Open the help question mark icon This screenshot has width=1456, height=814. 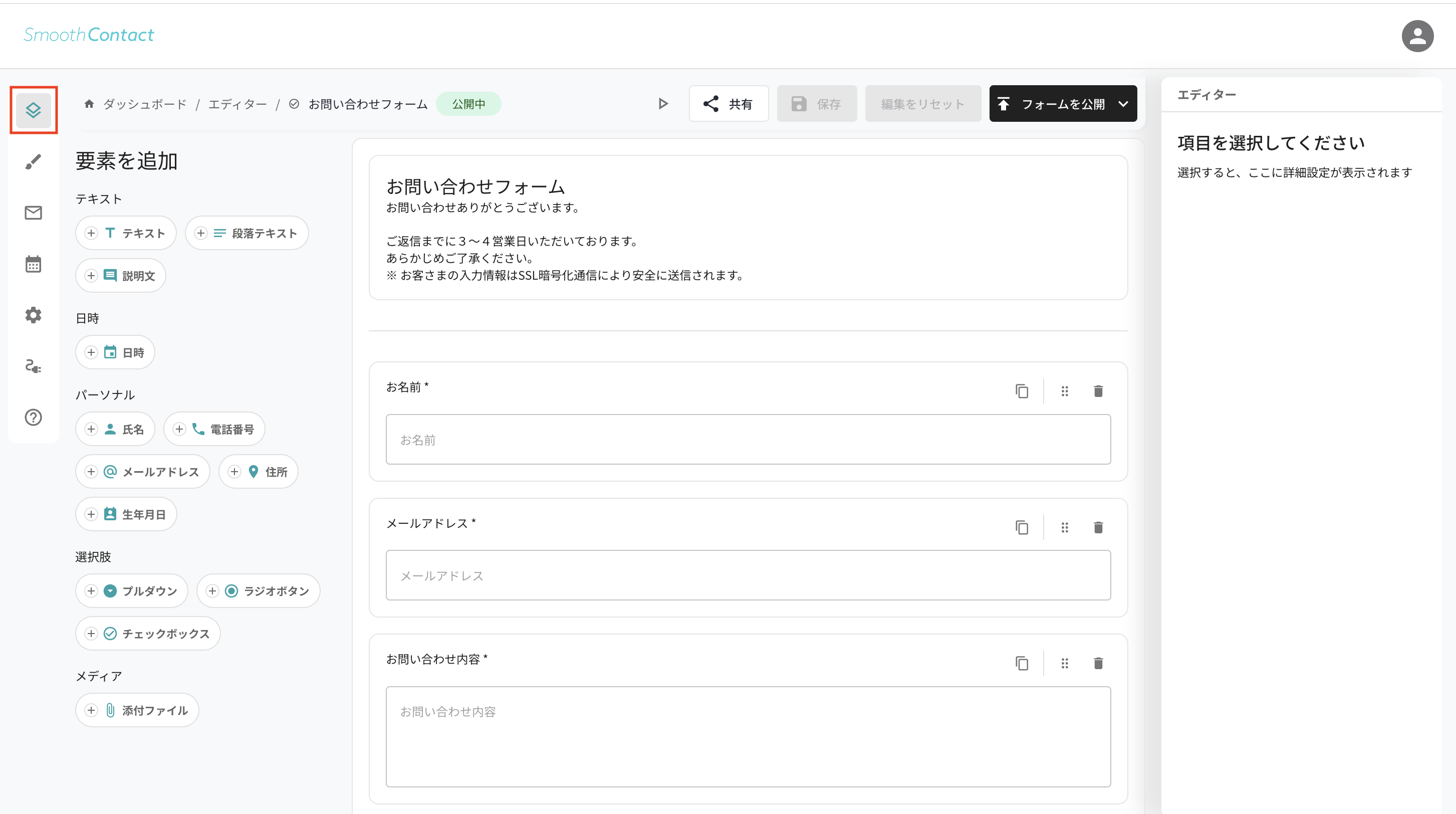(34, 417)
